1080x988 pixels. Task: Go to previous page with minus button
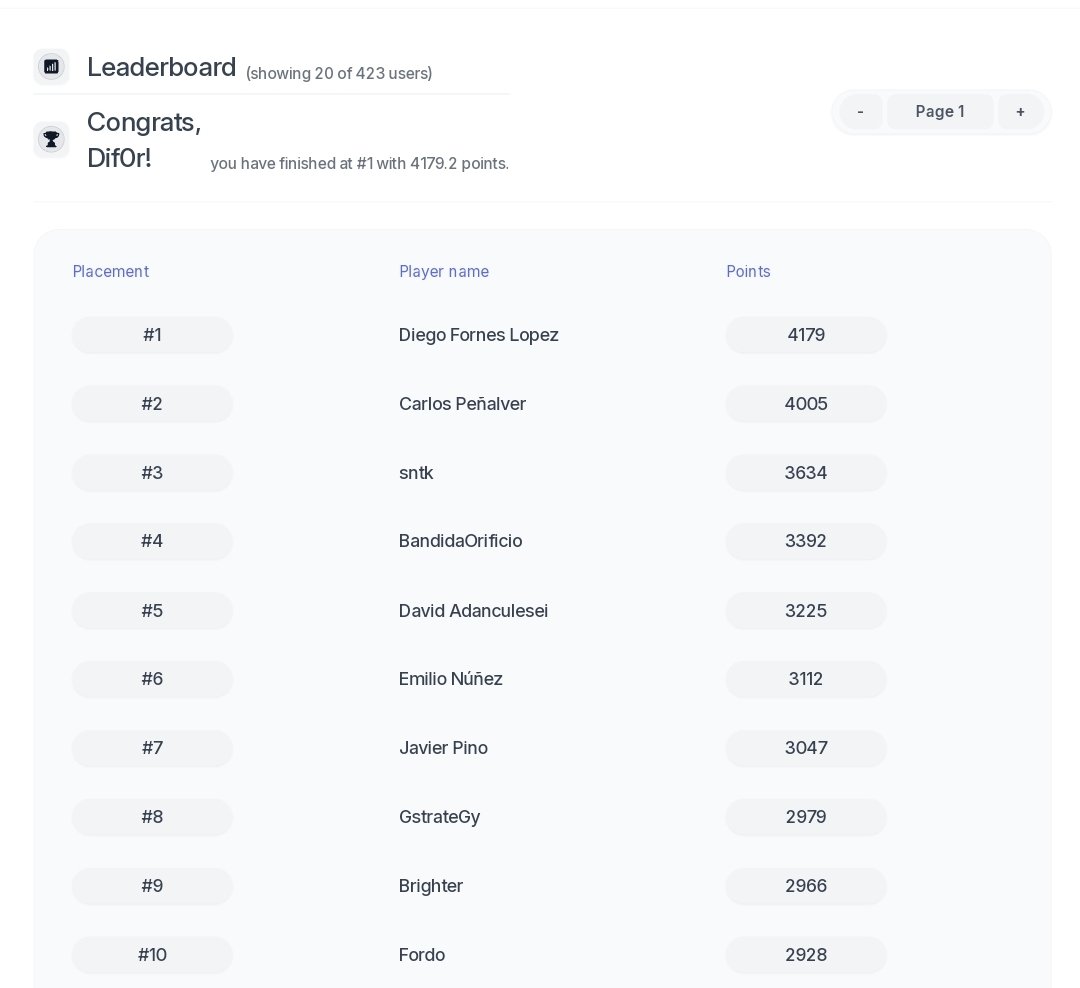point(860,112)
